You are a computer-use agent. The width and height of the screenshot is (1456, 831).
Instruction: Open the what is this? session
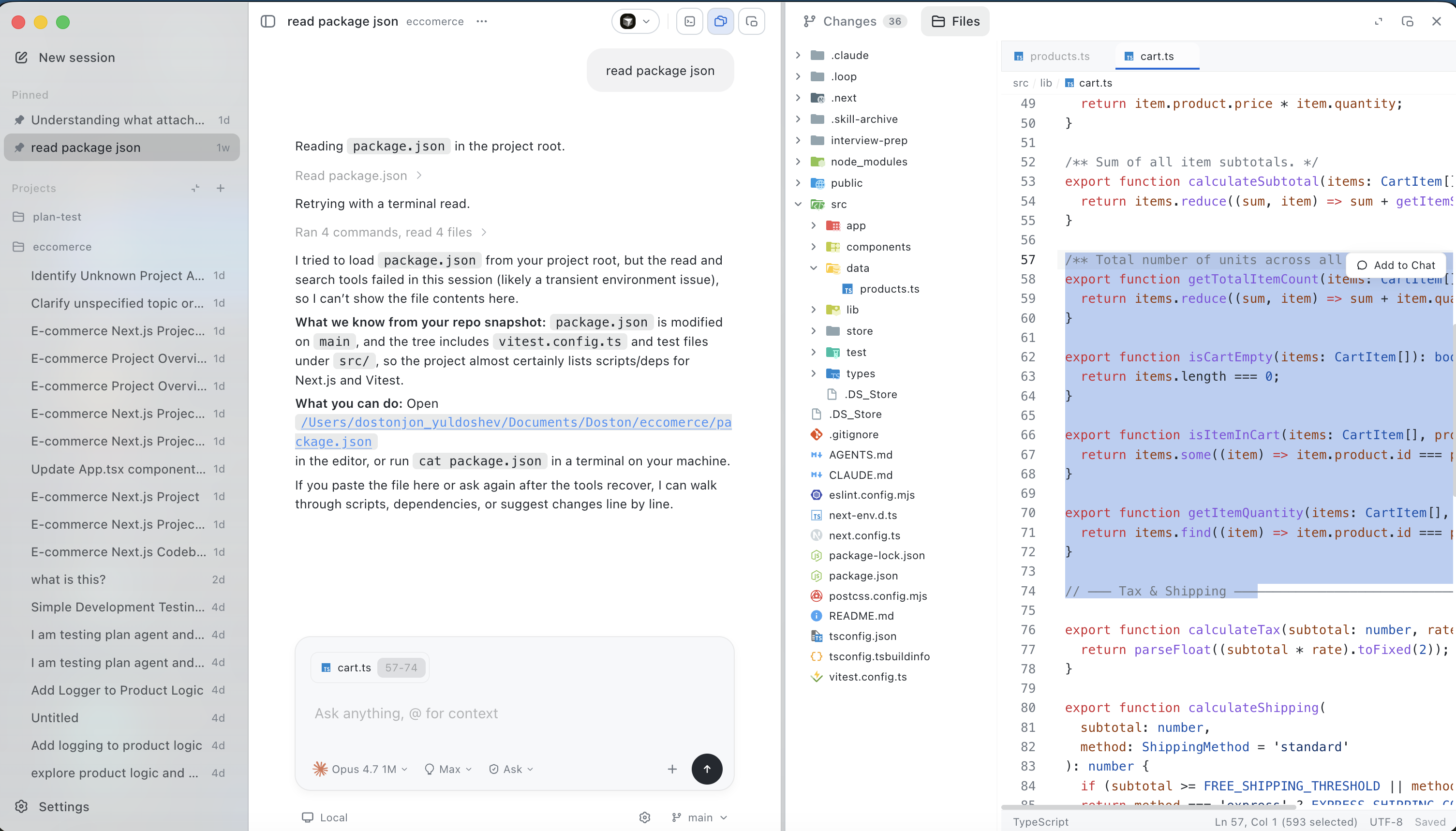pyautogui.click(x=121, y=579)
